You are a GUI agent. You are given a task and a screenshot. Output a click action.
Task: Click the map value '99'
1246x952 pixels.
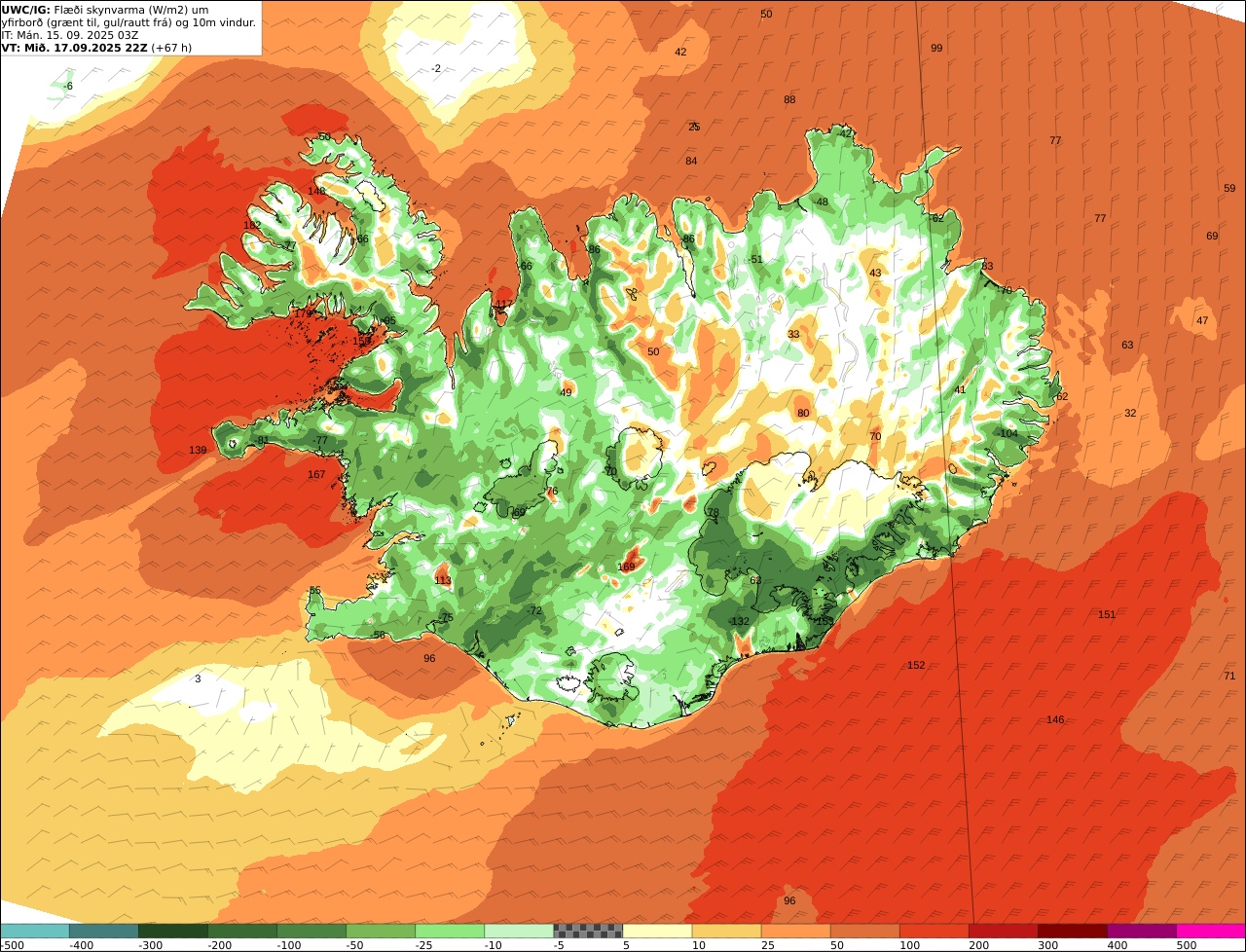(936, 48)
